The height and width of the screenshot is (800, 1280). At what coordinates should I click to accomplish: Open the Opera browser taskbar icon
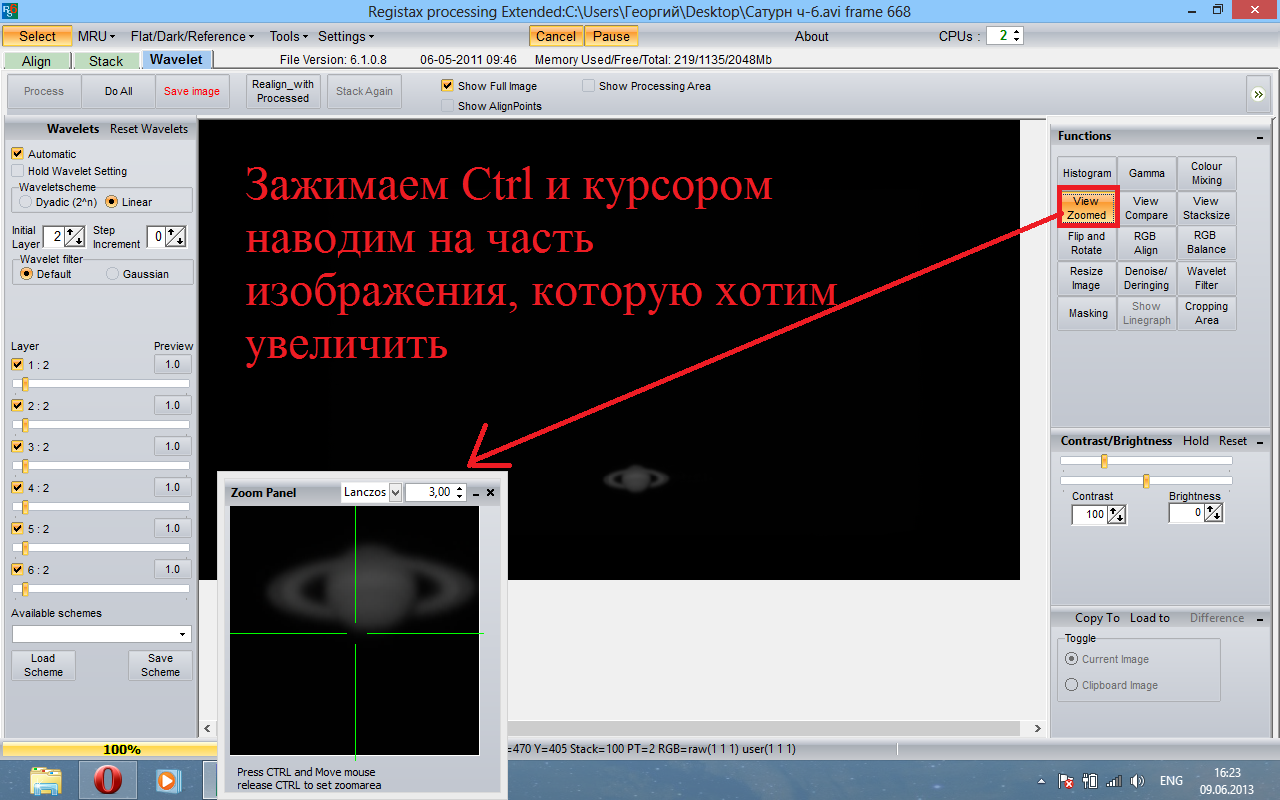(107, 780)
